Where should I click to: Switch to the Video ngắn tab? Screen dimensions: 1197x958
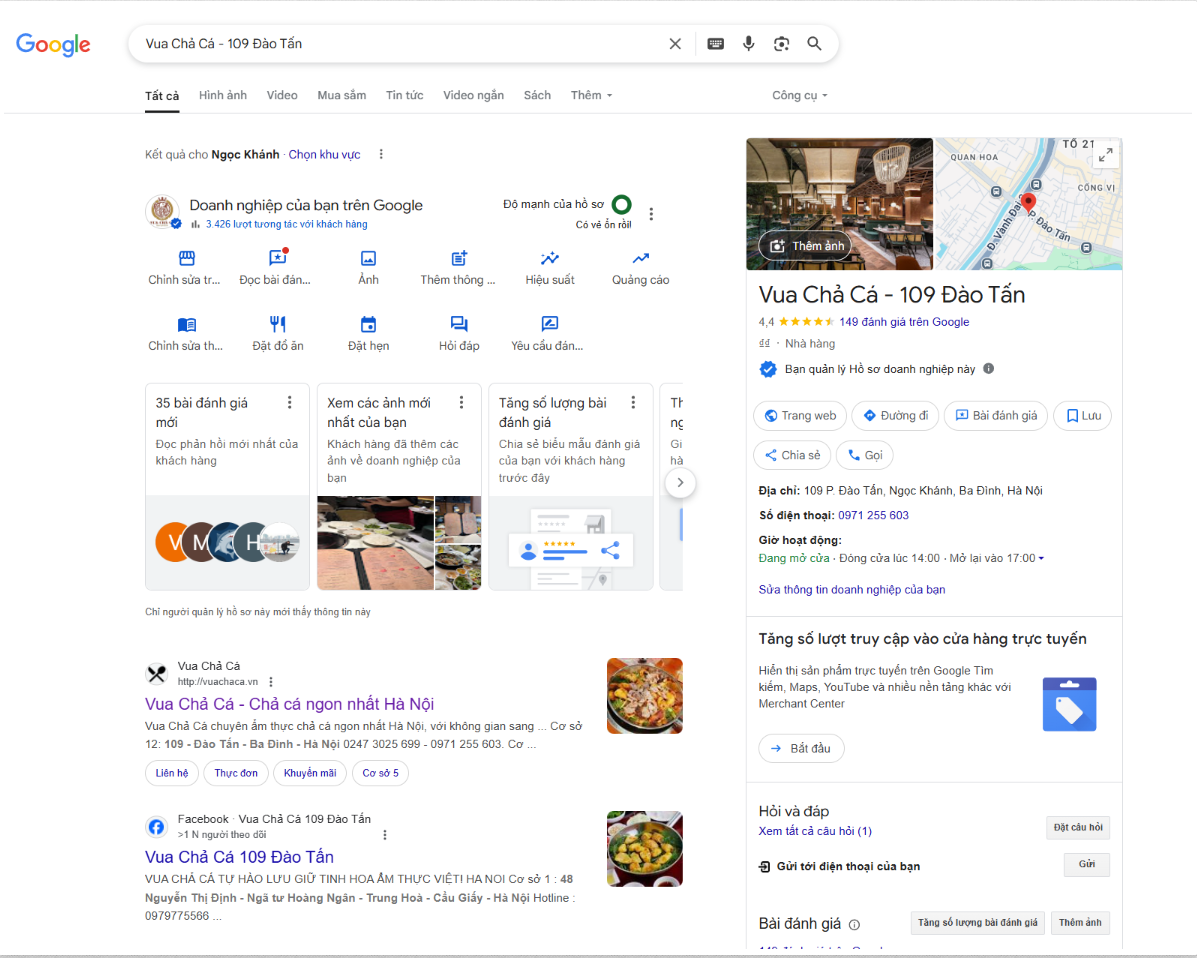point(473,95)
